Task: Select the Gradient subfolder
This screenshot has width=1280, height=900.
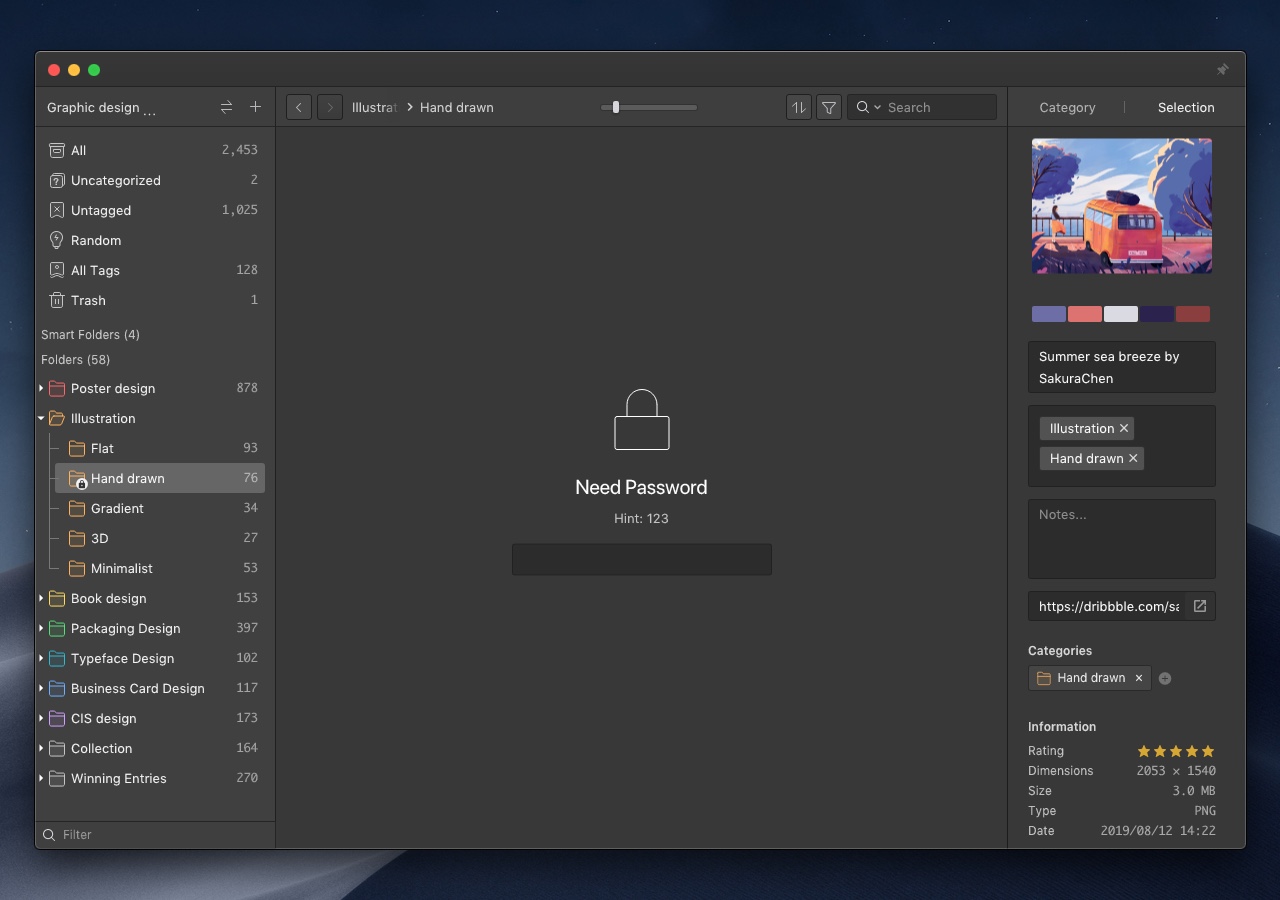Action: [x=160, y=508]
